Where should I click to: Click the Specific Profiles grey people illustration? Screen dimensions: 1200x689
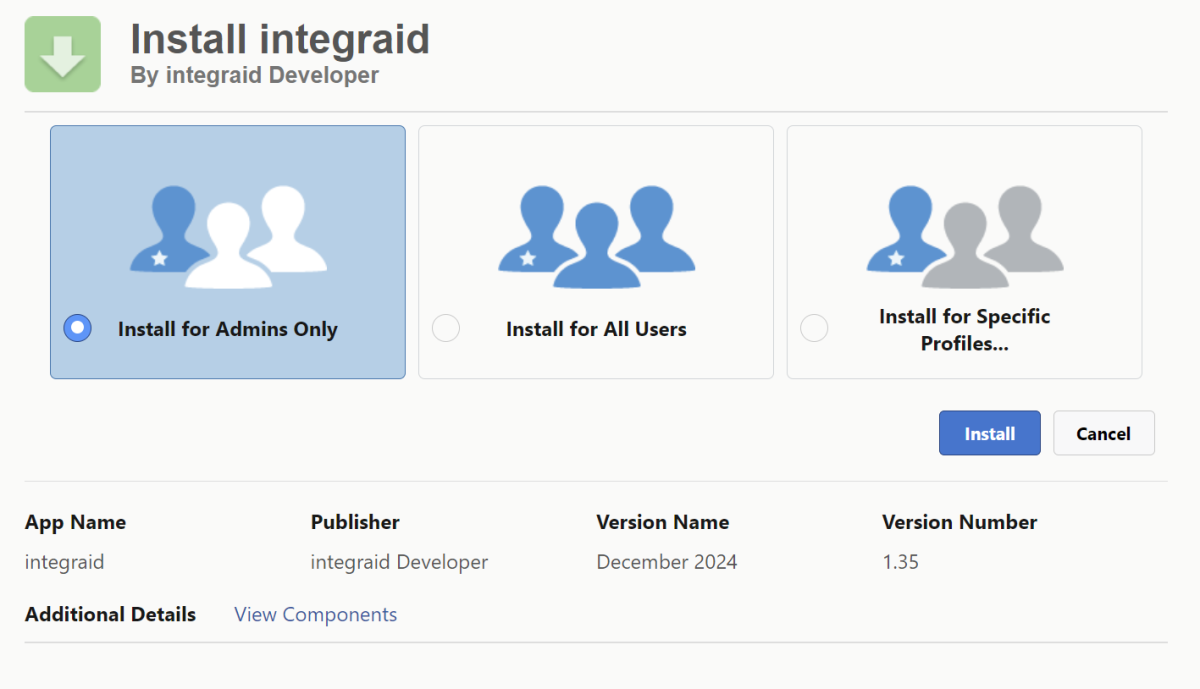tap(965, 237)
